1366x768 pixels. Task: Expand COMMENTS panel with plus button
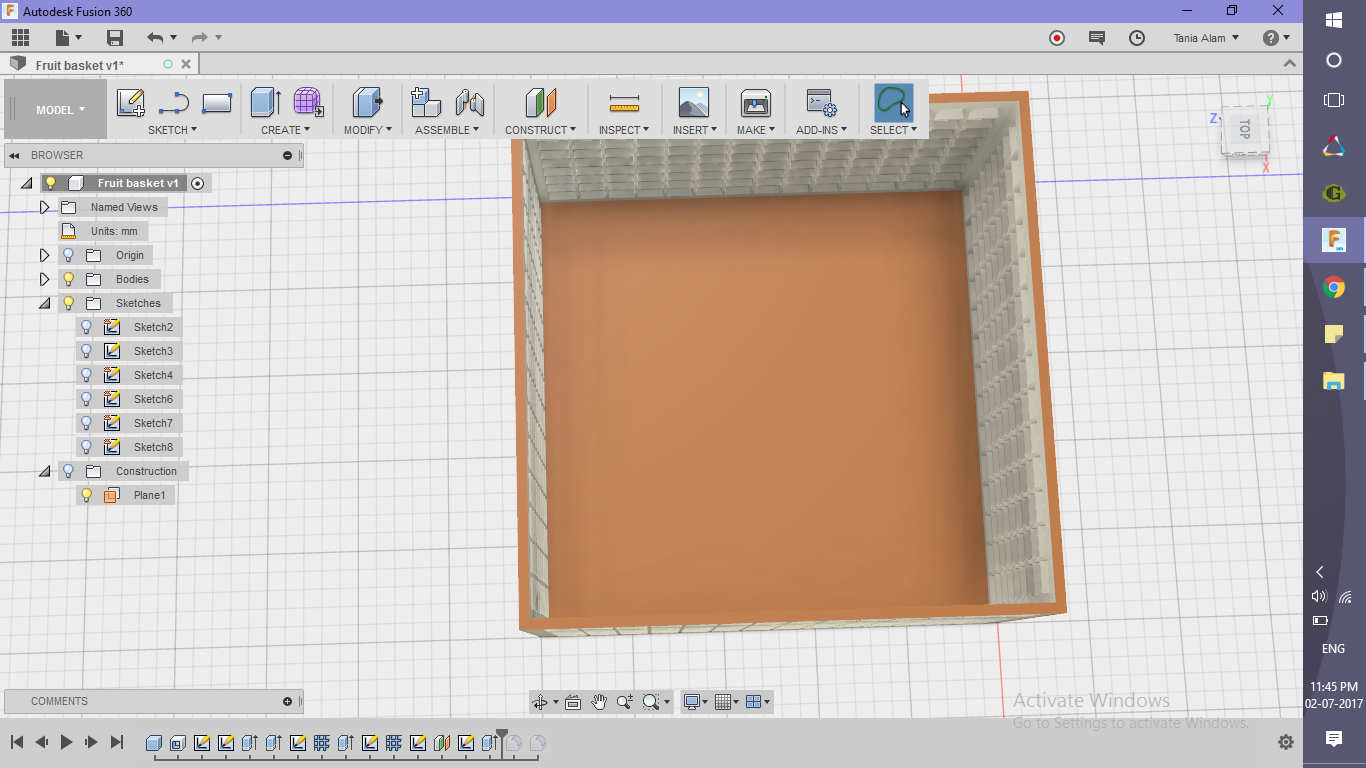tap(288, 701)
